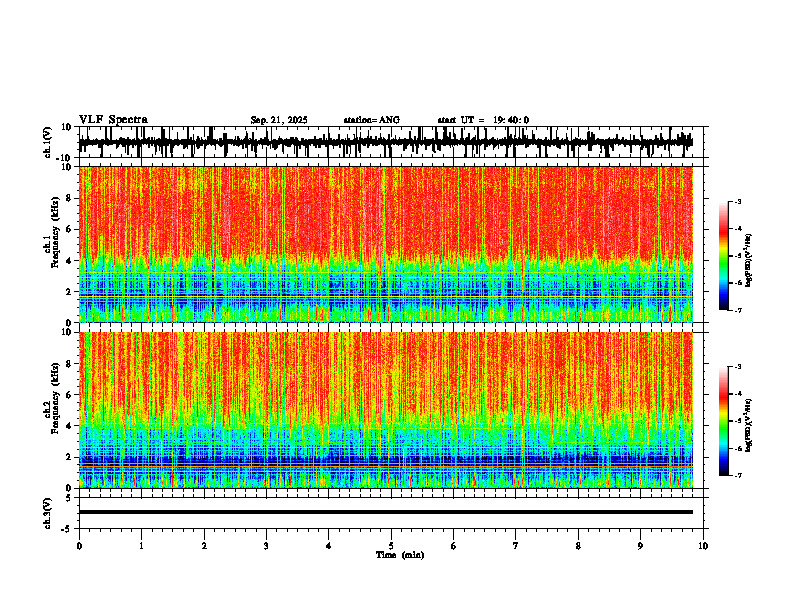Click inside the ch.2 spectrogram panel

(x=385, y=410)
